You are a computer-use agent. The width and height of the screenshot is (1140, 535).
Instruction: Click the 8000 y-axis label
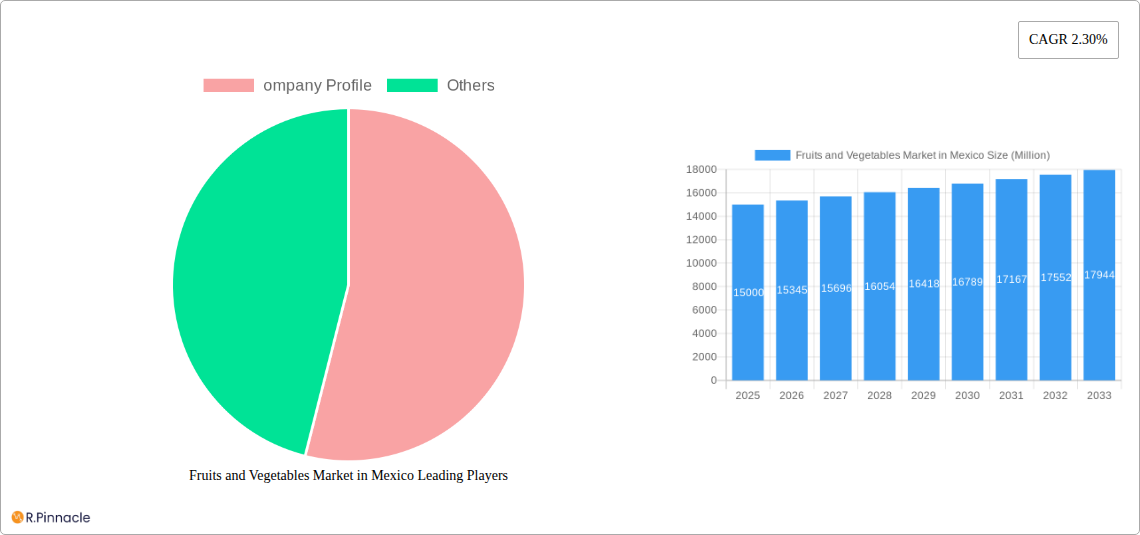pyautogui.click(x=705, y=286)
